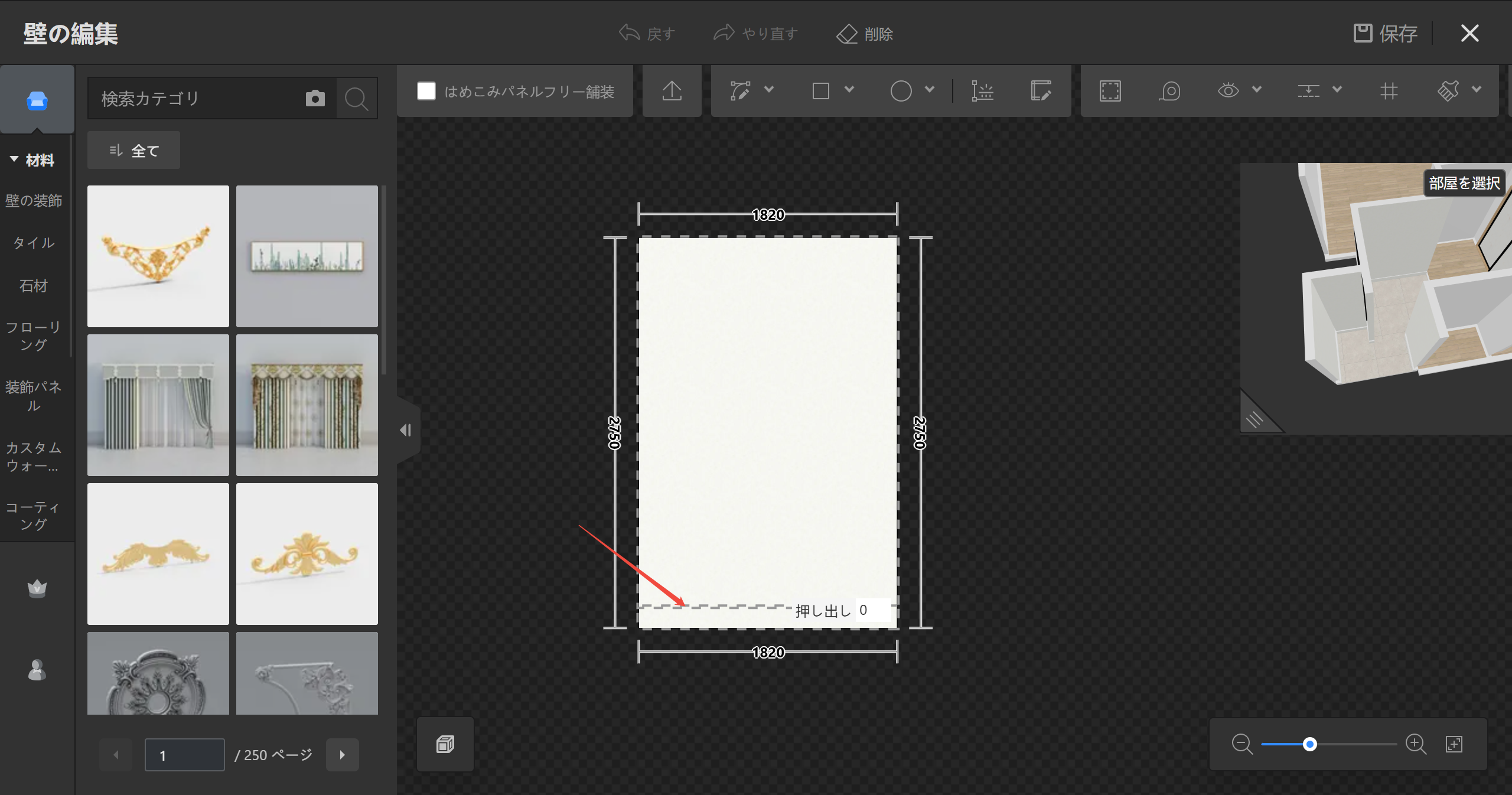1512x795 pixels.
Task: Select the long framed painting thumbnail
Action: [307, 256]
